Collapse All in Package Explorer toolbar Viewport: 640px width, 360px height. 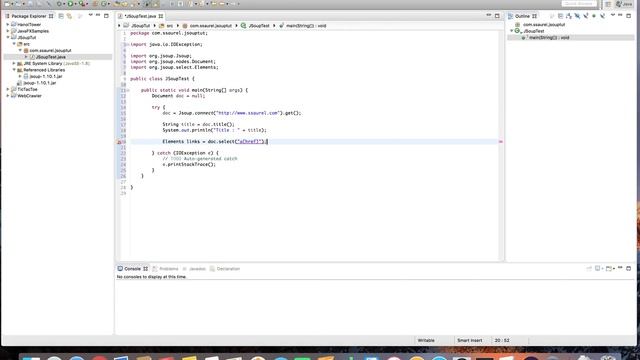click(x=61, y=16)
